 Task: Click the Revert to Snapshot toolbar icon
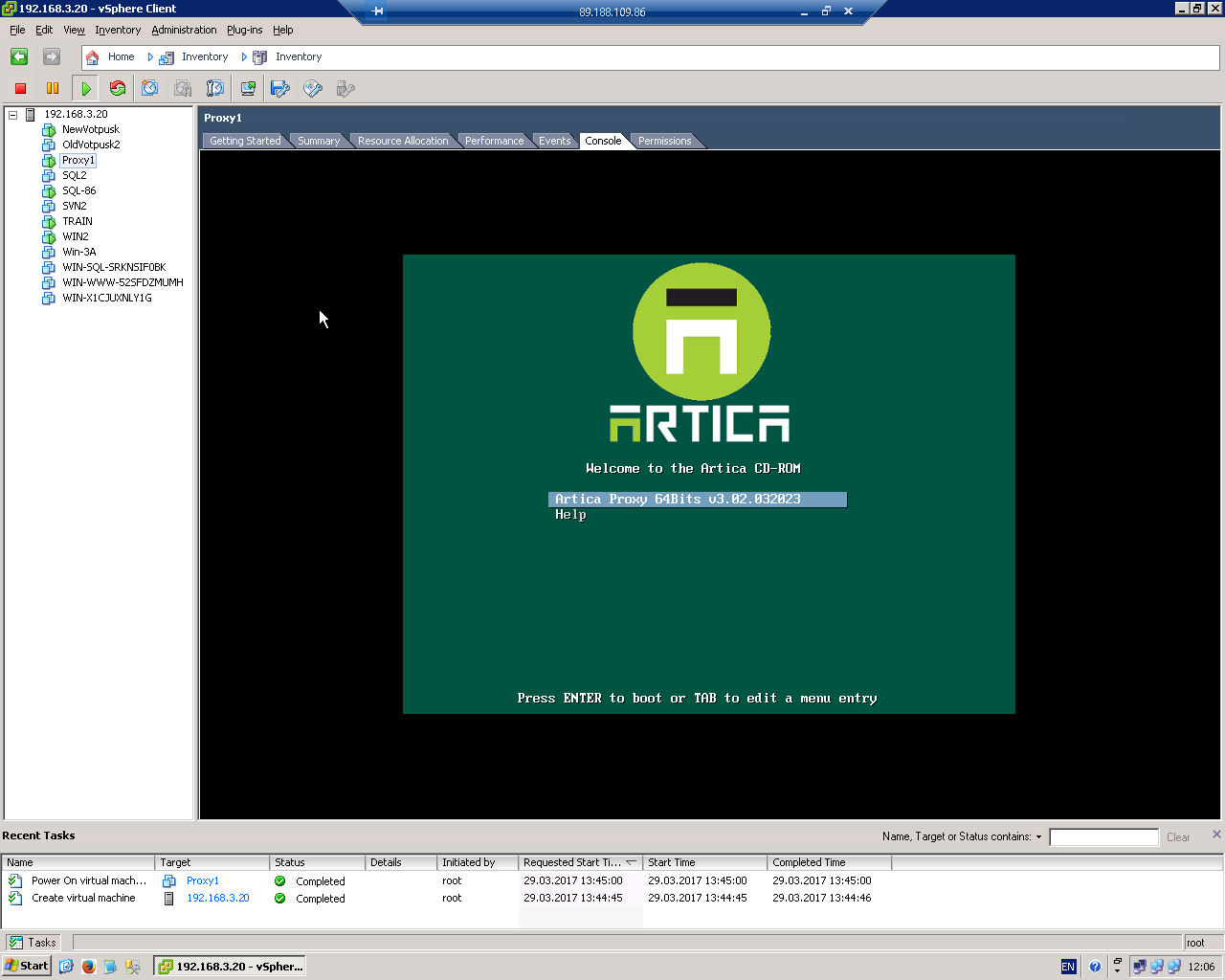tap(183, 89)
